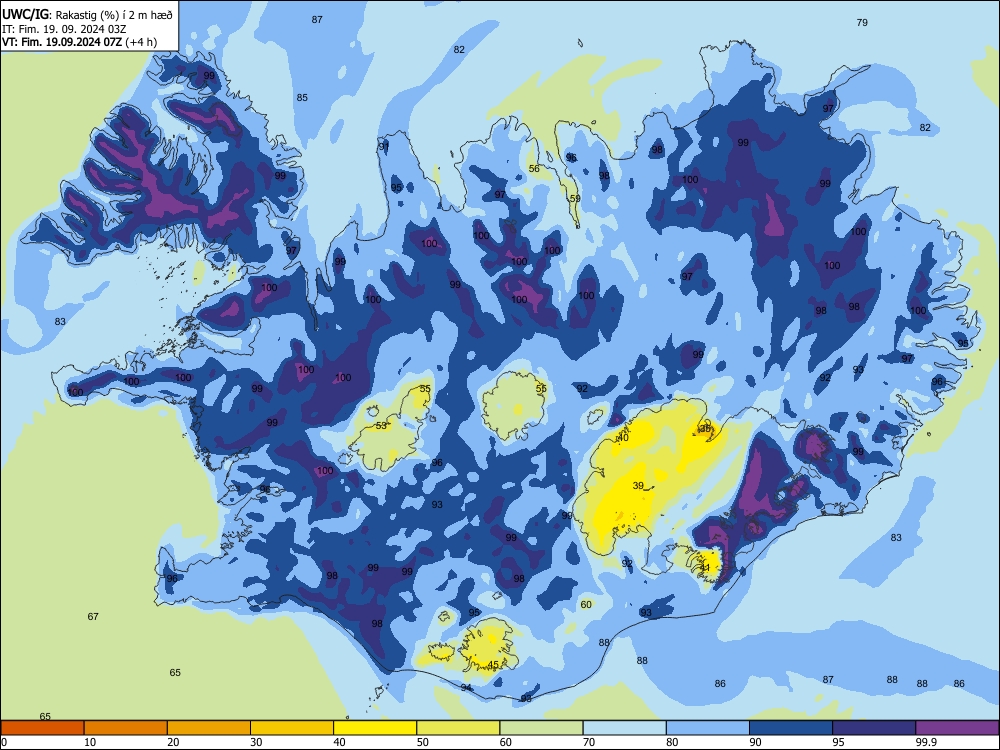Select the value 53 on the pale yellow glacier

(381, 425)
